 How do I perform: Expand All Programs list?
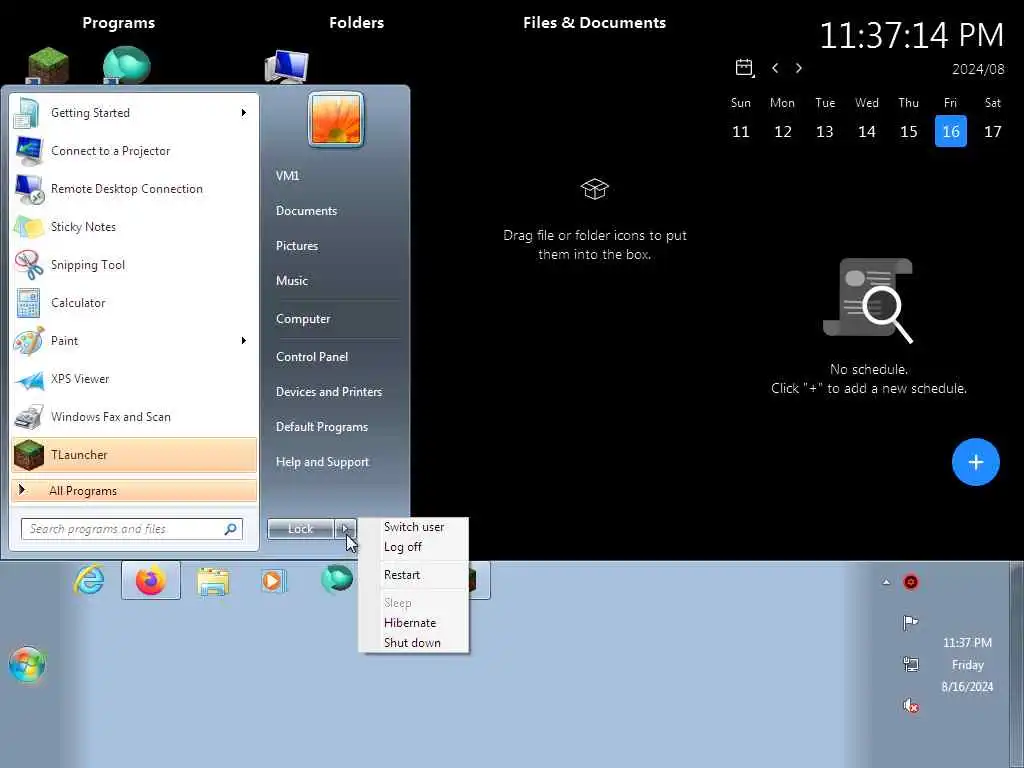(x=134, y=490)
